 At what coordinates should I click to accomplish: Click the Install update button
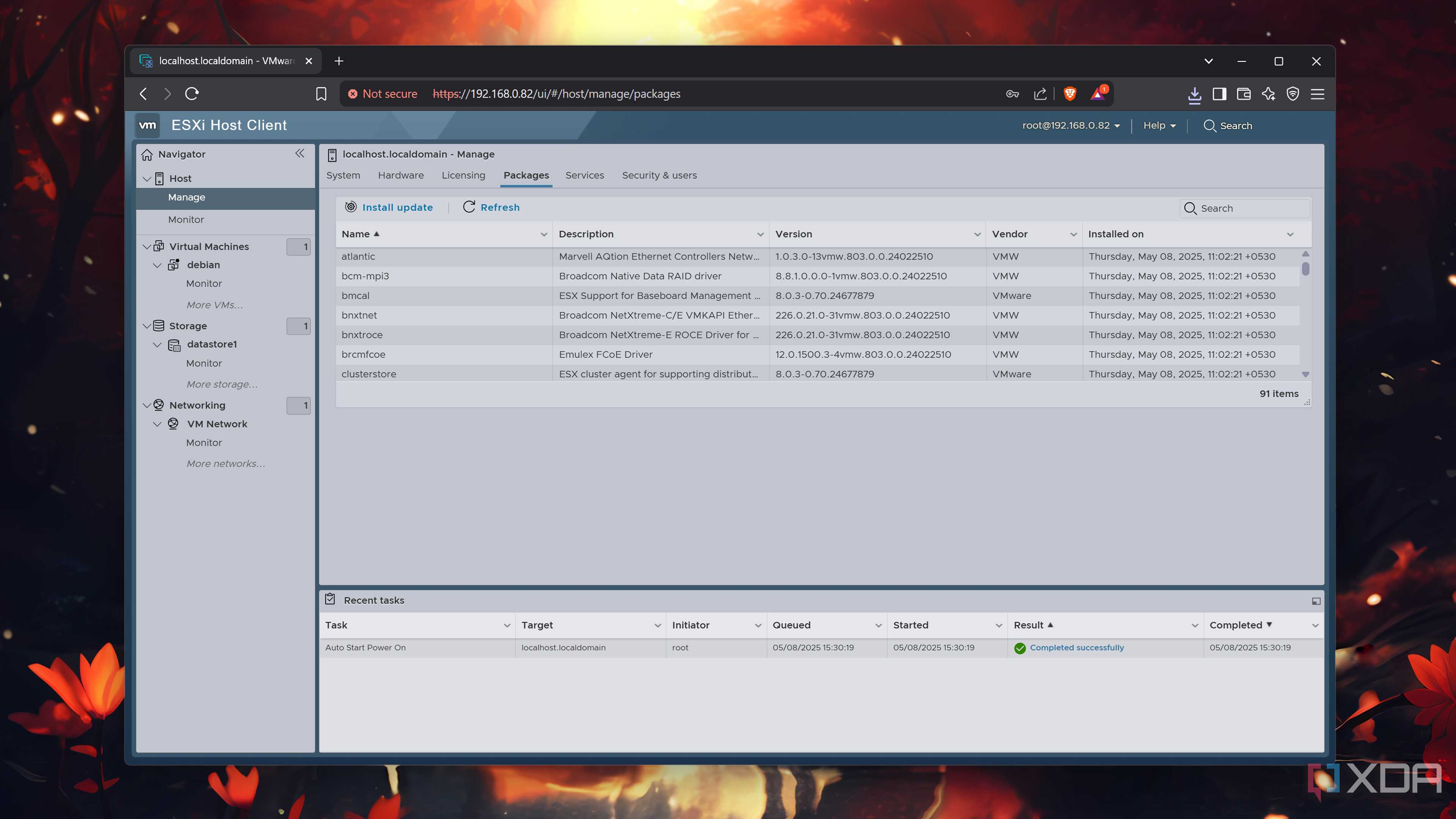pos(389,207)
